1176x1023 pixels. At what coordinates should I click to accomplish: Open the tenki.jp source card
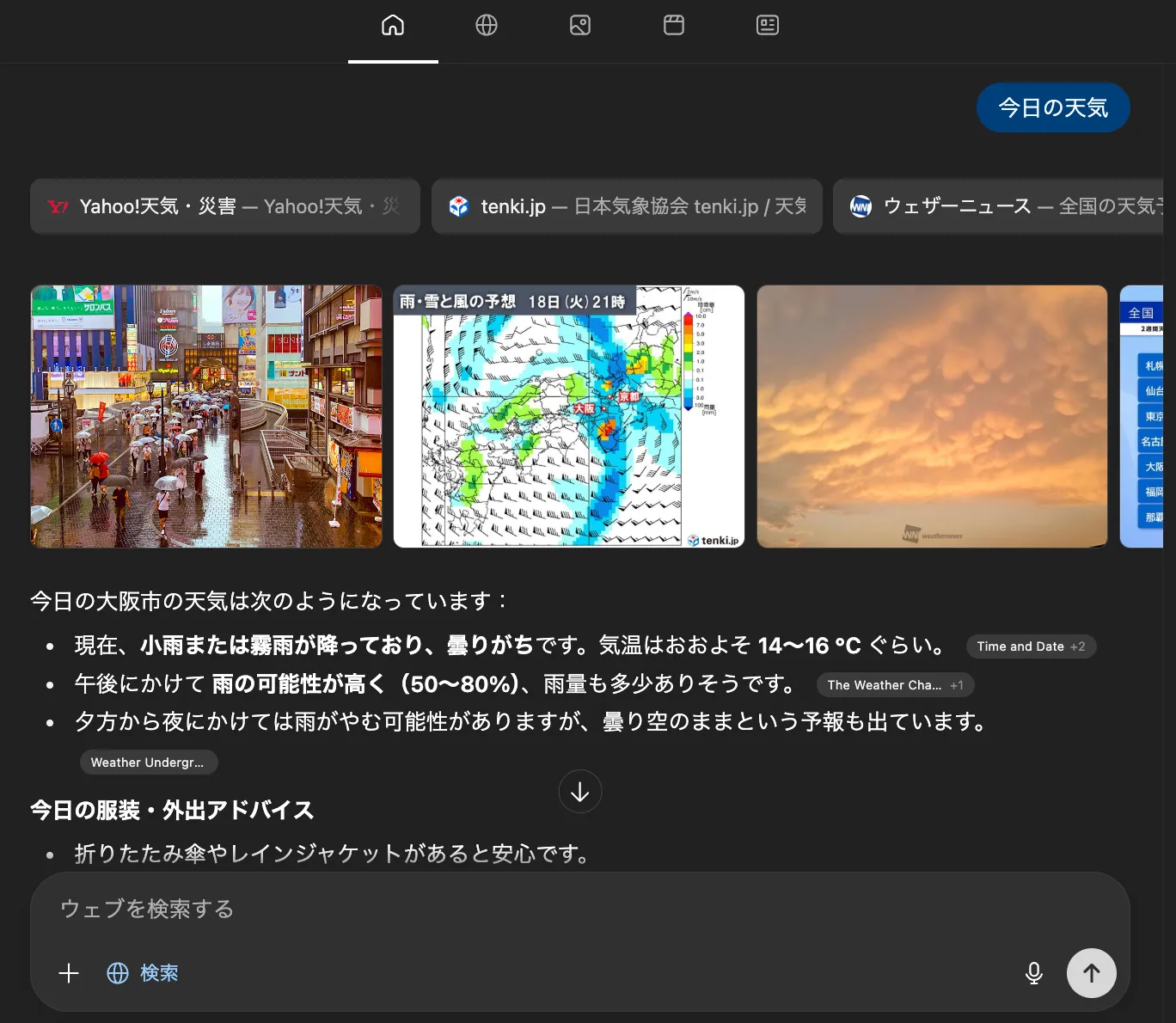627,206
